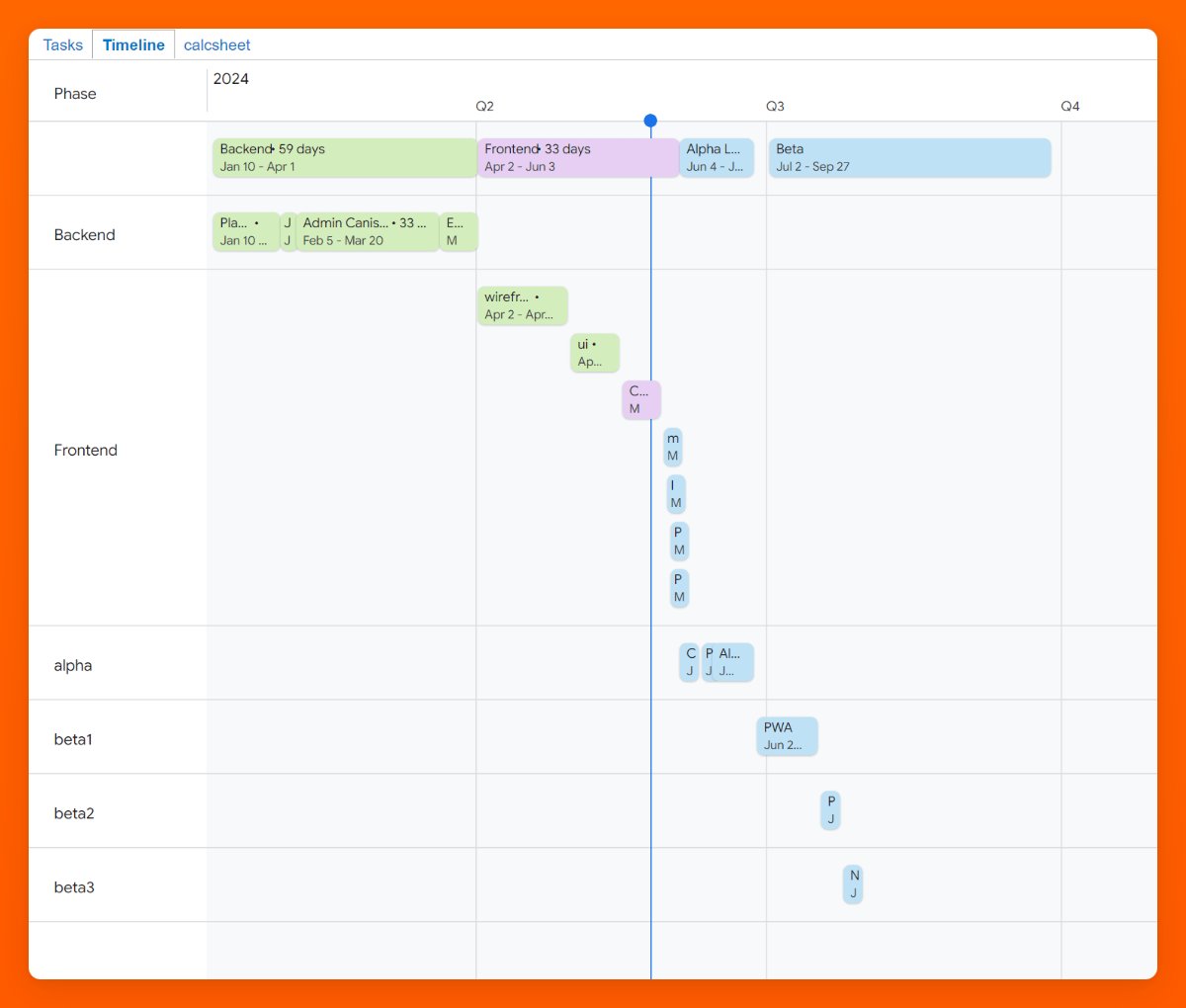Click the Frontend row label
Screen dimensions: 1186x1008
point(85,450)
